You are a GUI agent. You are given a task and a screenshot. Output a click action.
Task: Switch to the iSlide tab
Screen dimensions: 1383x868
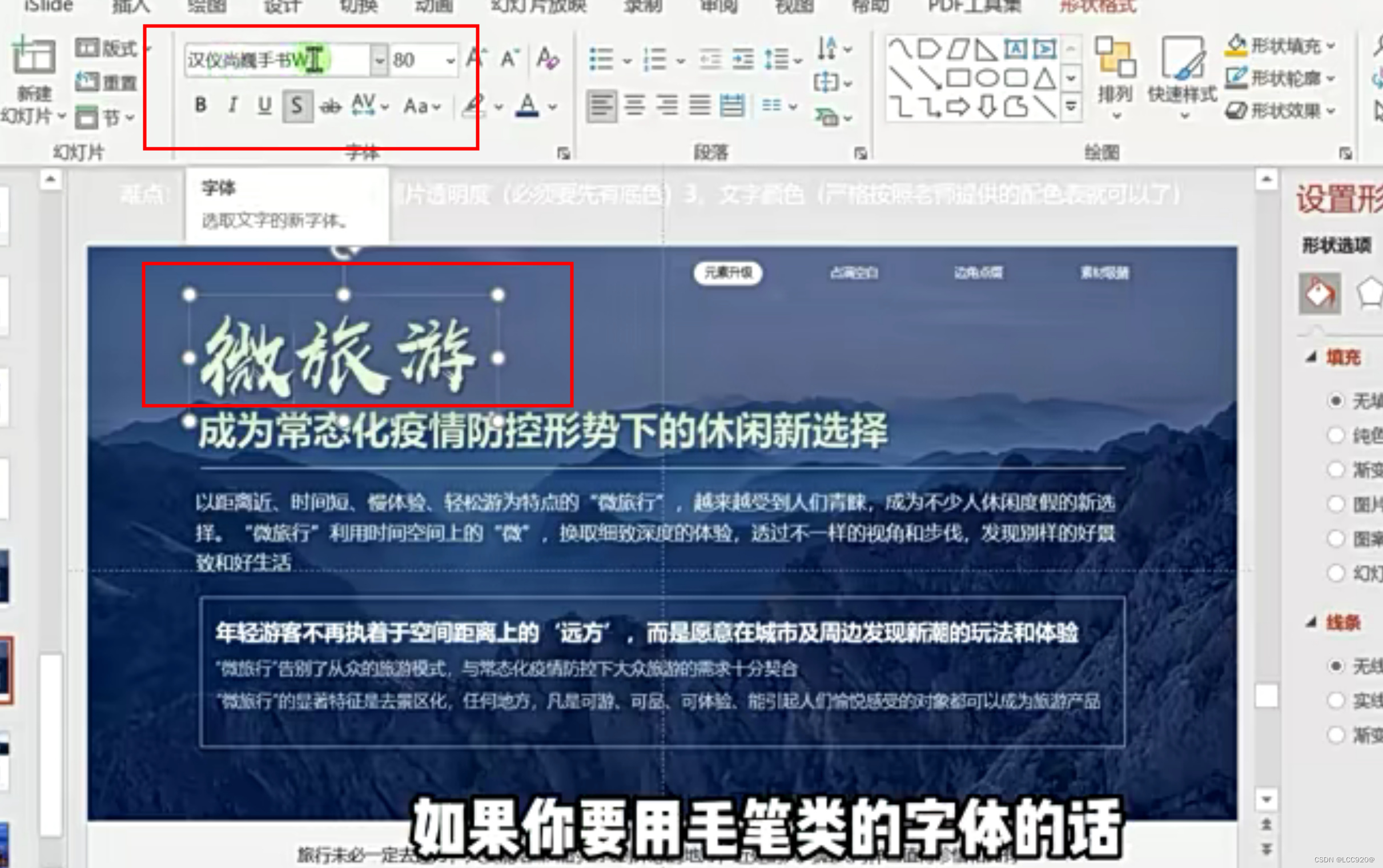49,6
